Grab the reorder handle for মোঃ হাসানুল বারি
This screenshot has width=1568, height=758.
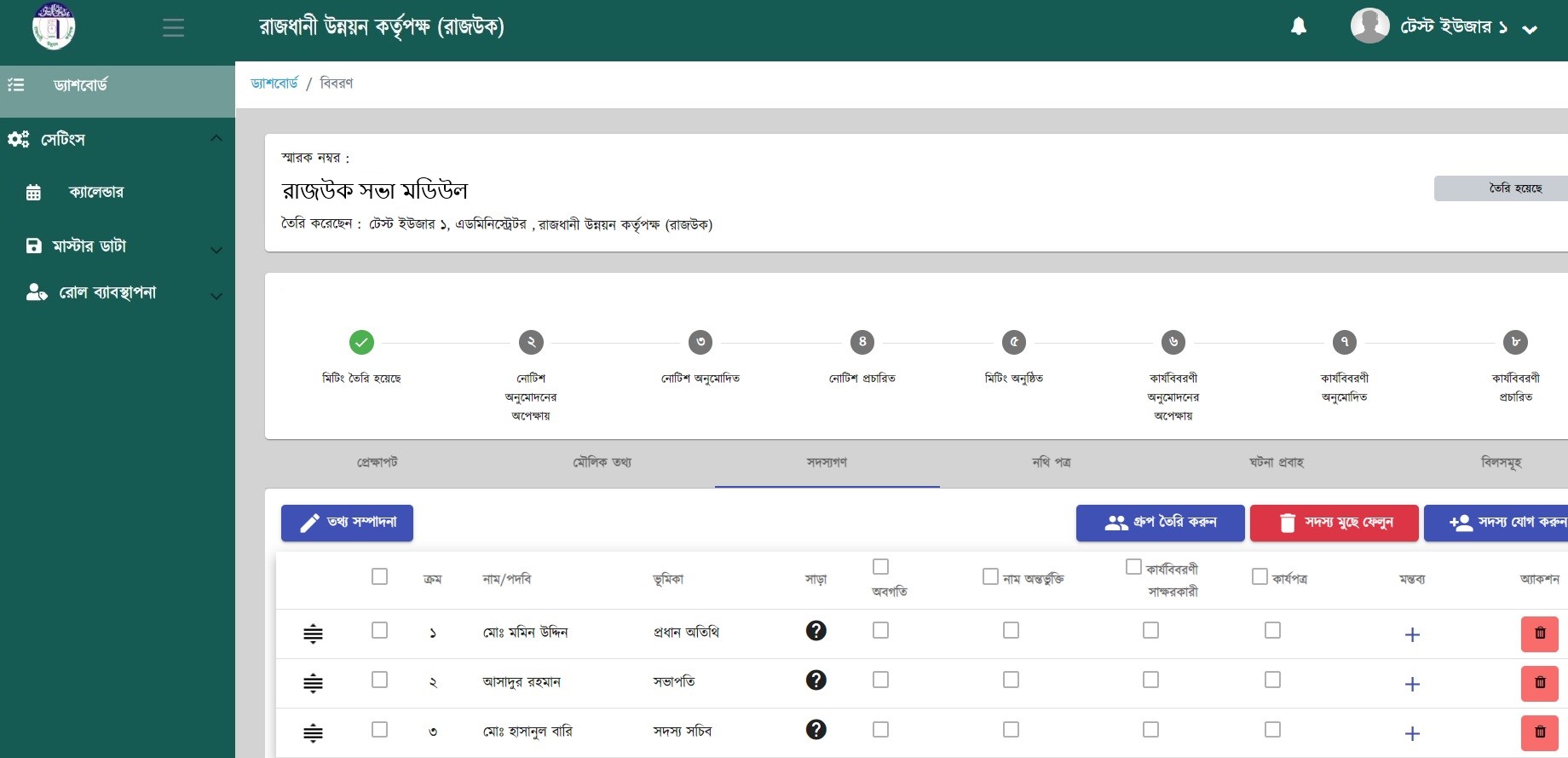(313, 732)
